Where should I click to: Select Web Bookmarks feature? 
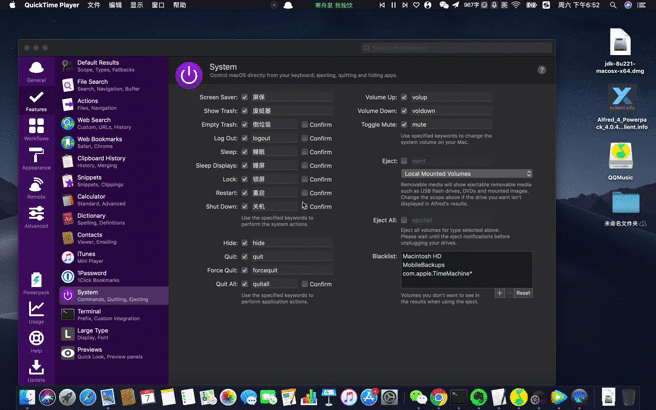point(114,142)
